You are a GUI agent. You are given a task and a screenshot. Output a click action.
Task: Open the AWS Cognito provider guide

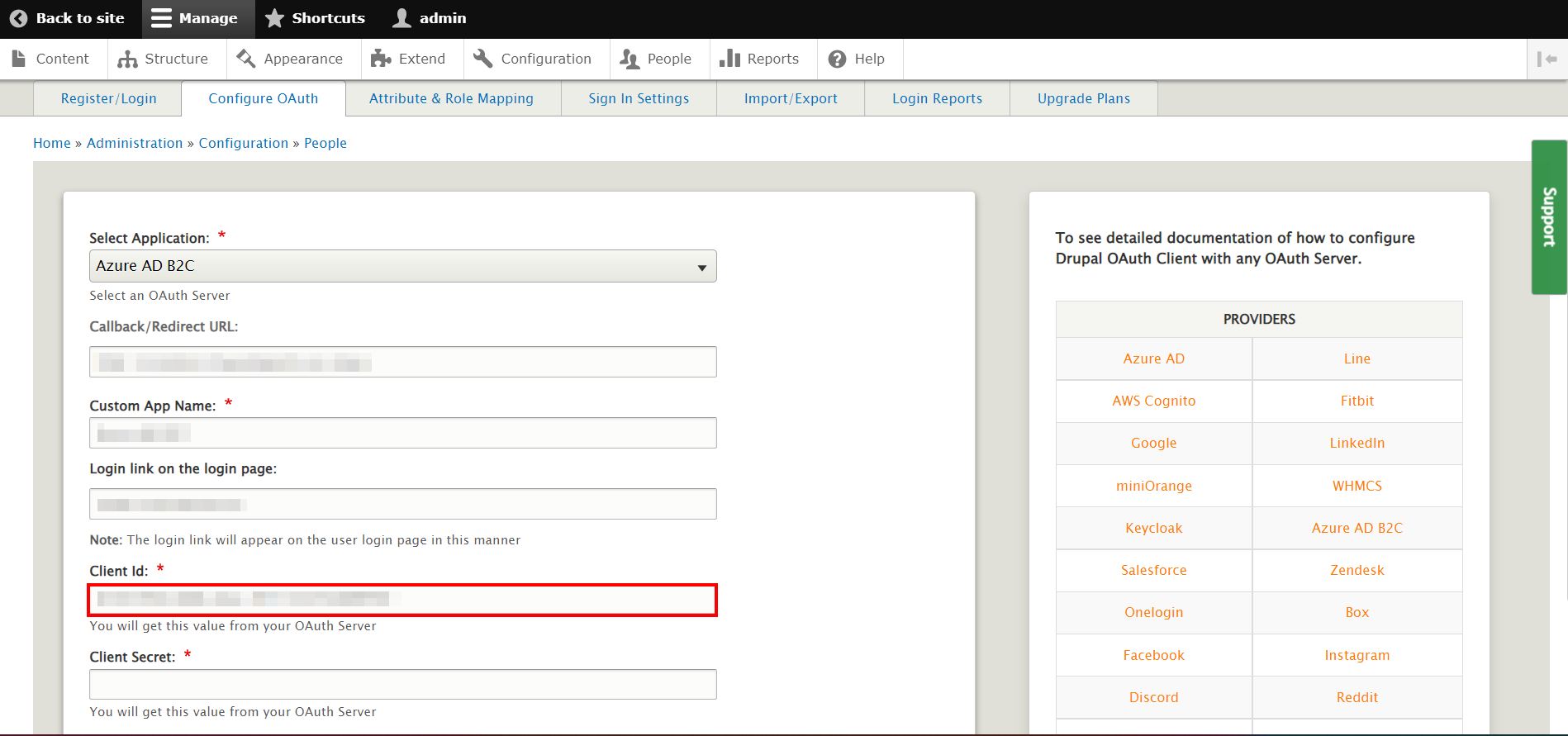[1153, 401]
